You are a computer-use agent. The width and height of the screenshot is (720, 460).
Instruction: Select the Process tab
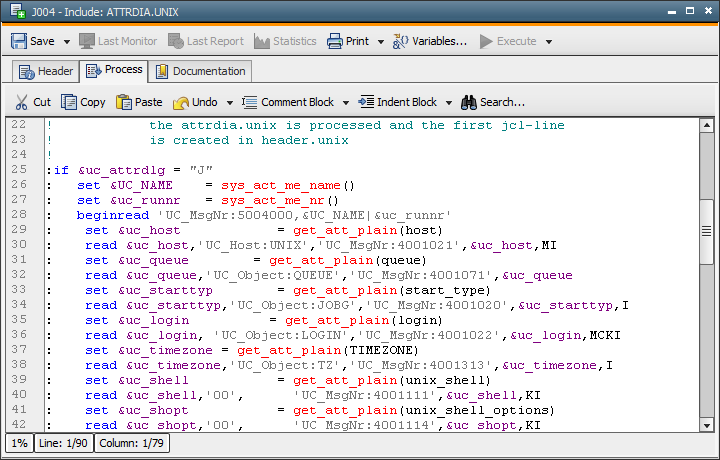(114, 70)
